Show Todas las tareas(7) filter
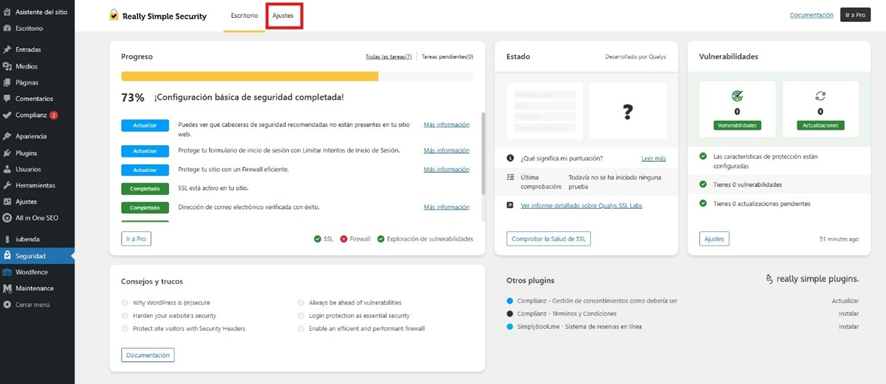This screenshot has width=886, height=384. tap(388, 57)
